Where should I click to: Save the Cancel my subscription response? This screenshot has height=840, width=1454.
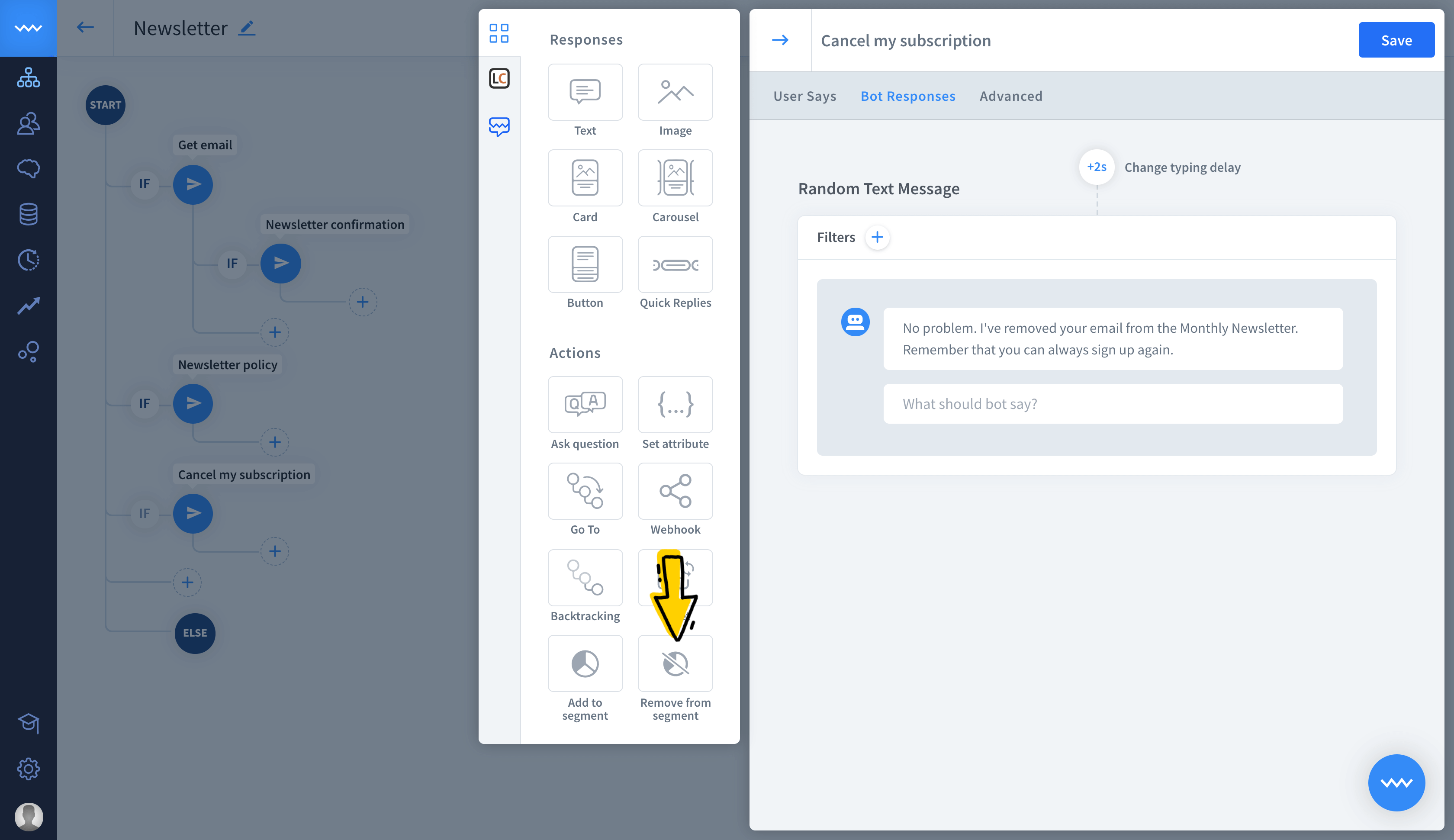click(1396, 40)
